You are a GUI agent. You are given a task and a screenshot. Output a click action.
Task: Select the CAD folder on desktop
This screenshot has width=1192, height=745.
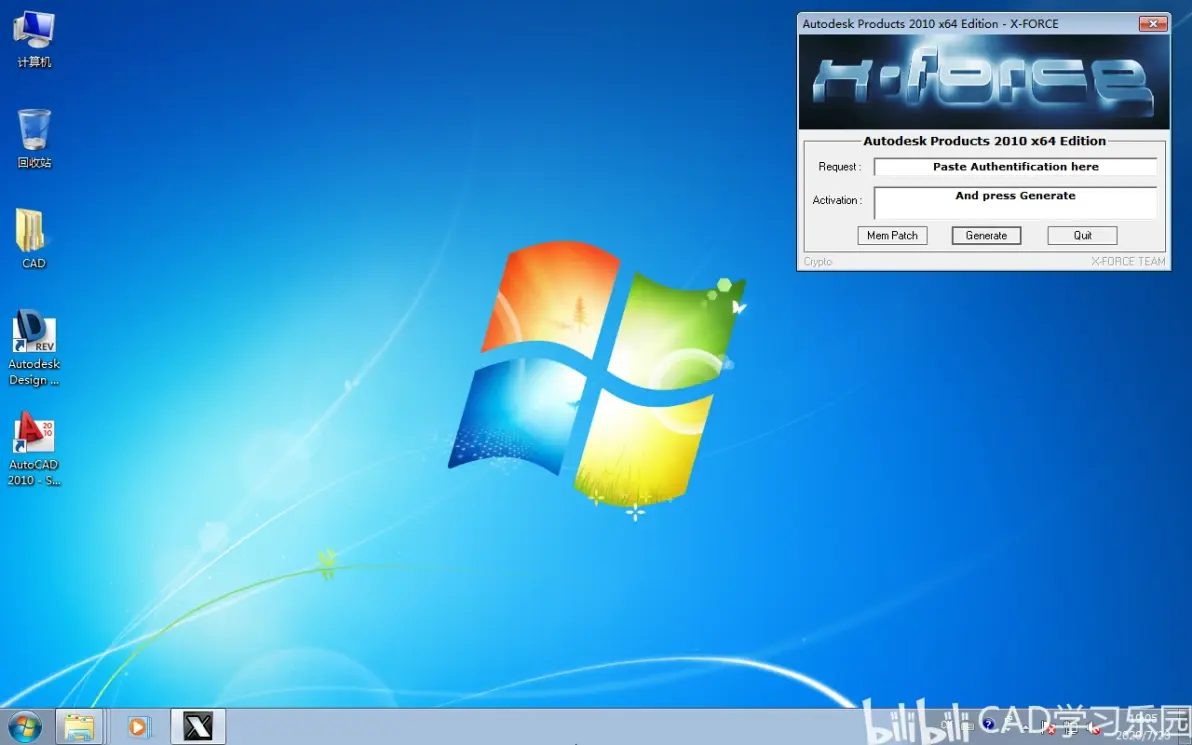click(x=33, y=239)
